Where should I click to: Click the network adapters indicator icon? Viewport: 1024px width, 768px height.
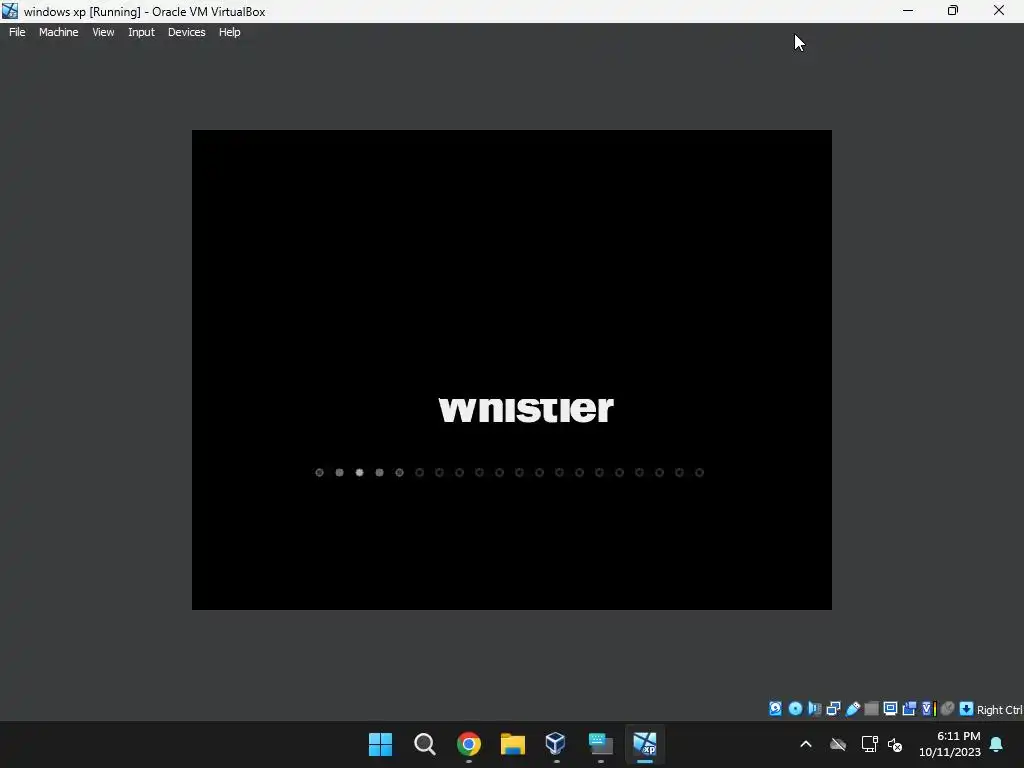833,709
